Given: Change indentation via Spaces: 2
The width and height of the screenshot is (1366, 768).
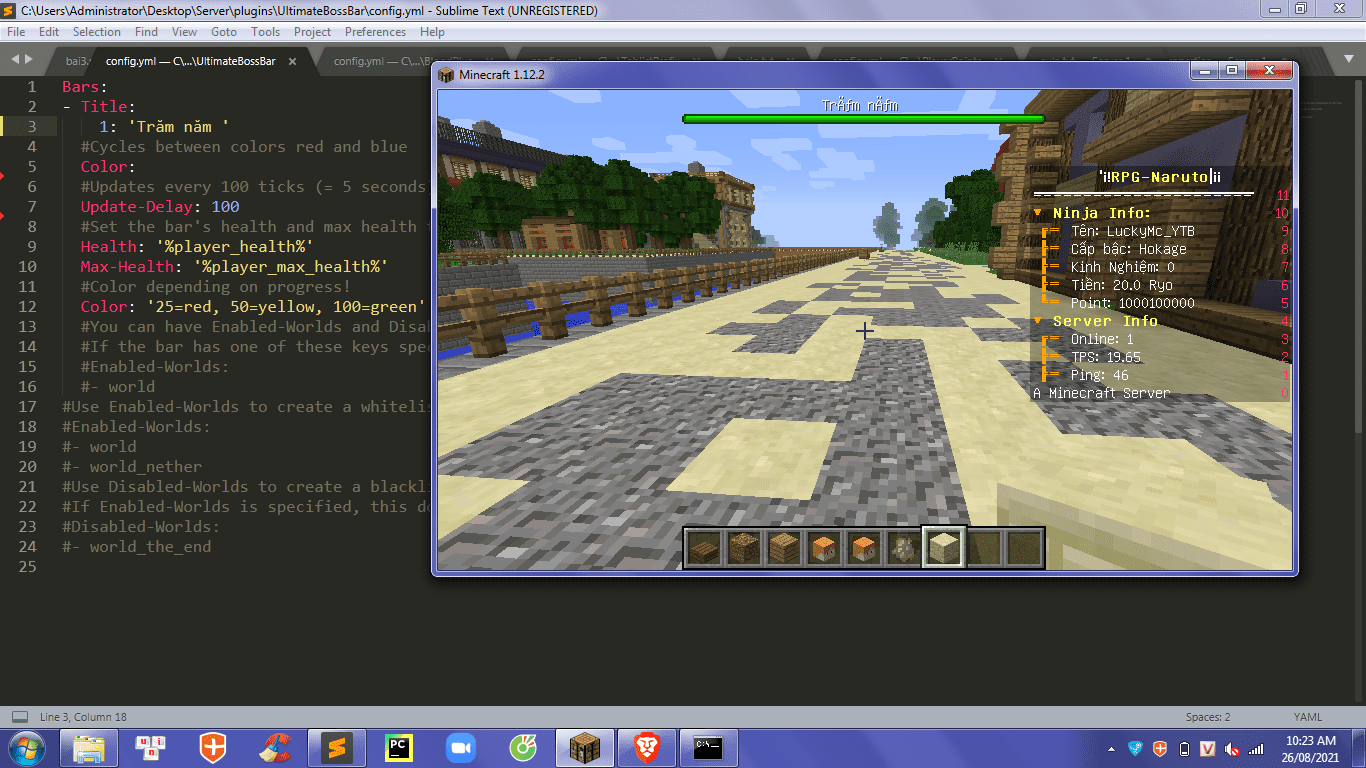Looking at the screenshot, I should (1208, 717).
